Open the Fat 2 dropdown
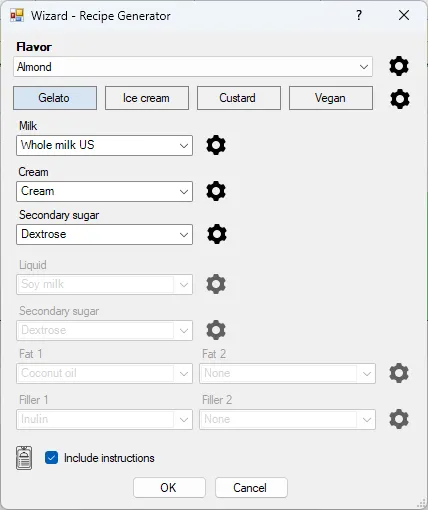 287,373
